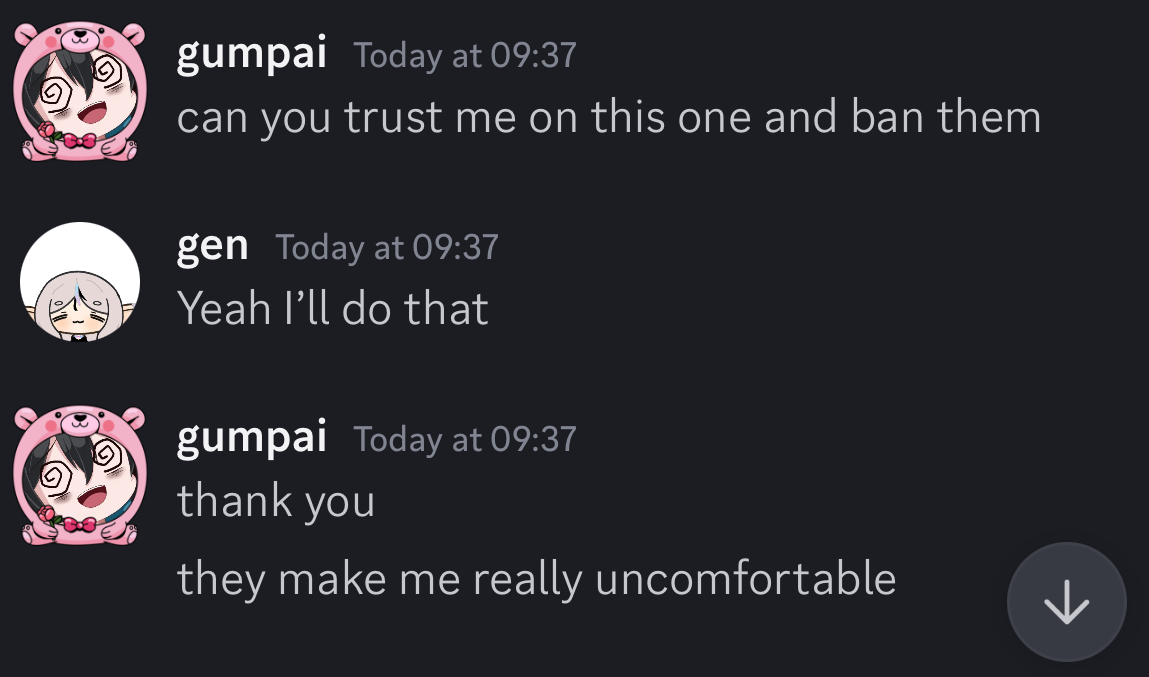1149x677 pixels.
Task: Click the word "Yeah" in gen's reply
Action: tap(224, 308)
